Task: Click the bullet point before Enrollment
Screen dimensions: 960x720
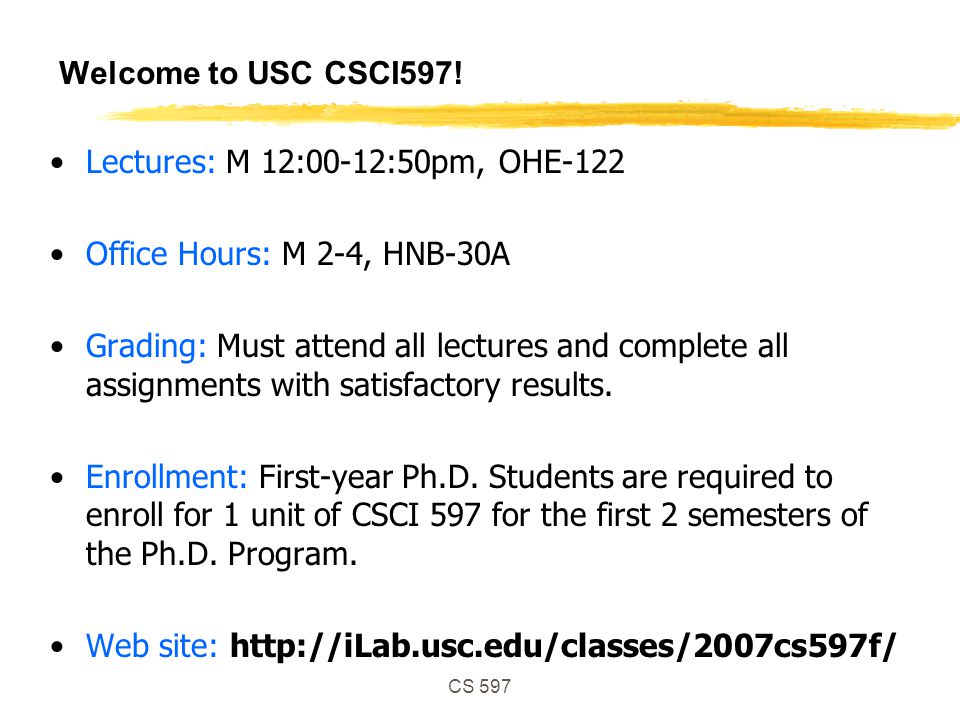Action: tap(58, 478)
